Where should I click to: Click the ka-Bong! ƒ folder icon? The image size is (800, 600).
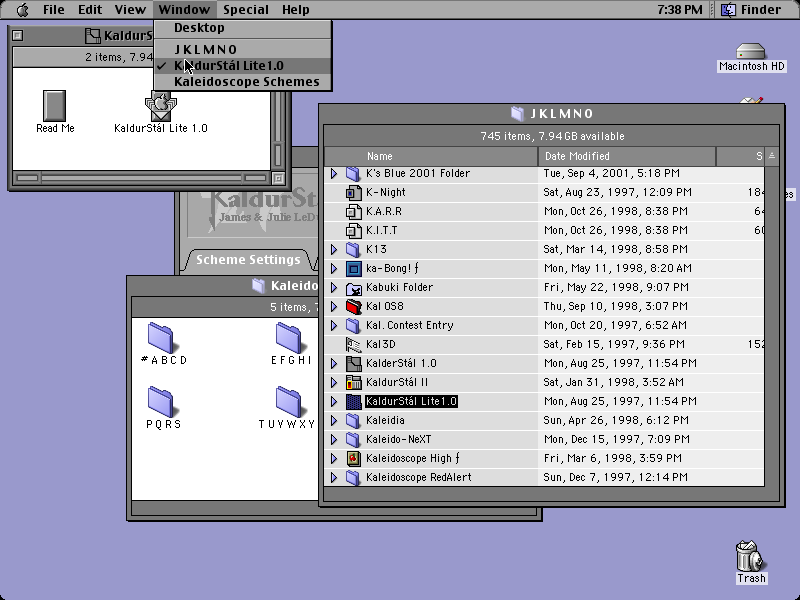[x=353, y=268]
